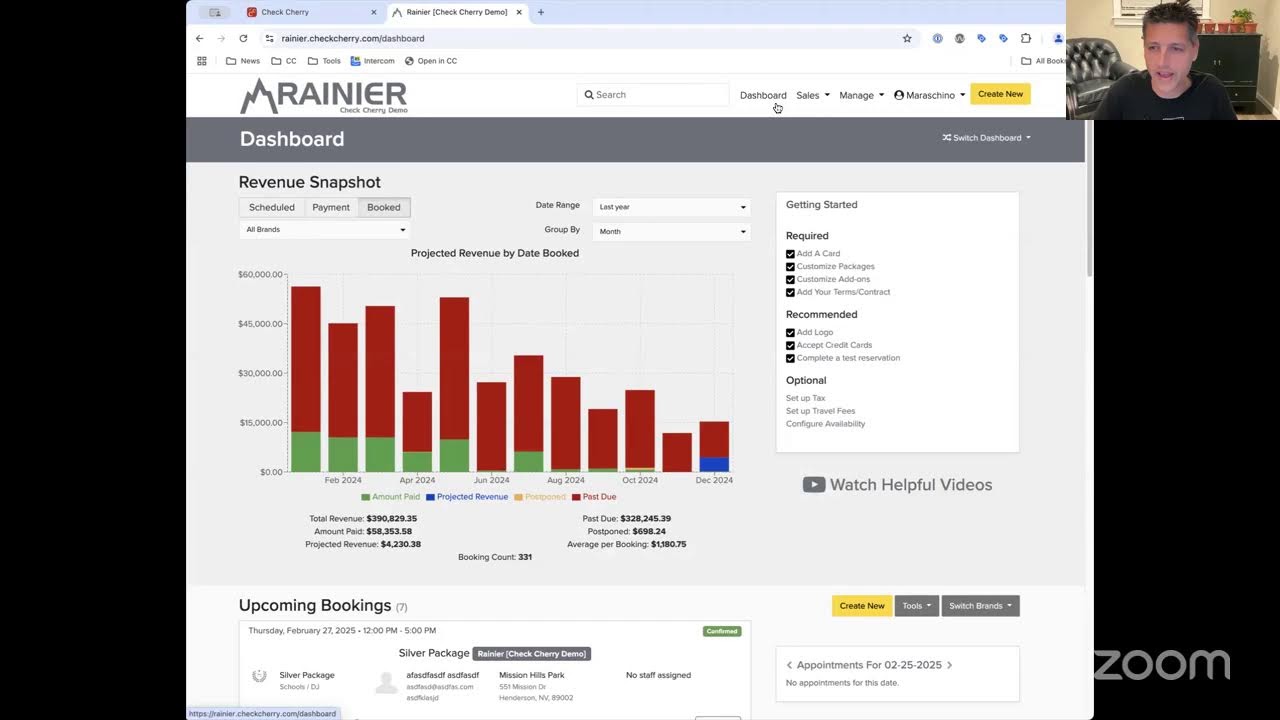Open the Chrome extensions puzzle icon
Image resolution: width=1280 pixels, height=720 pixels.
(x=1026, y=38)
